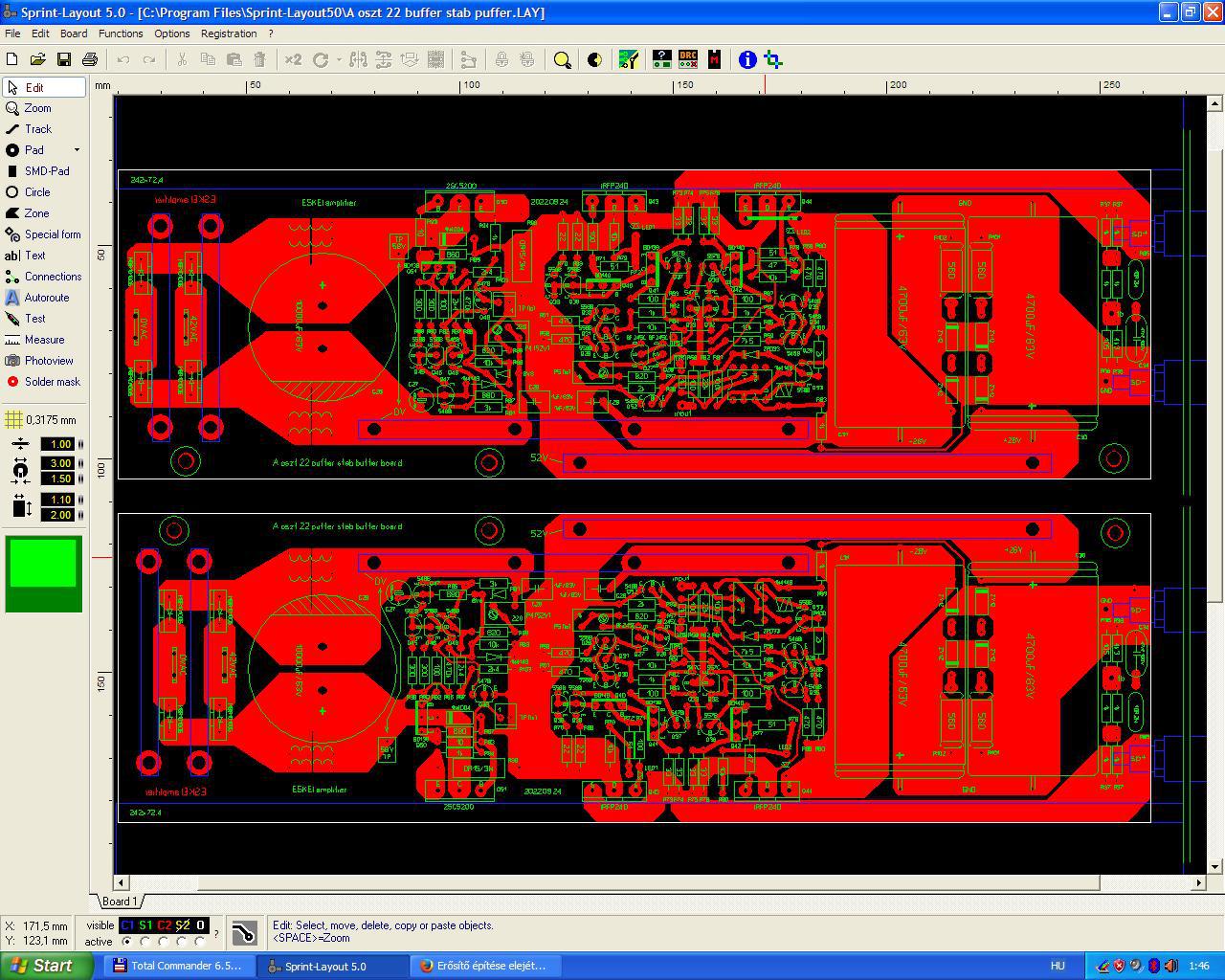Set S1 as the active layer
Screen dimensions: 1225x980
coord(145,942)
